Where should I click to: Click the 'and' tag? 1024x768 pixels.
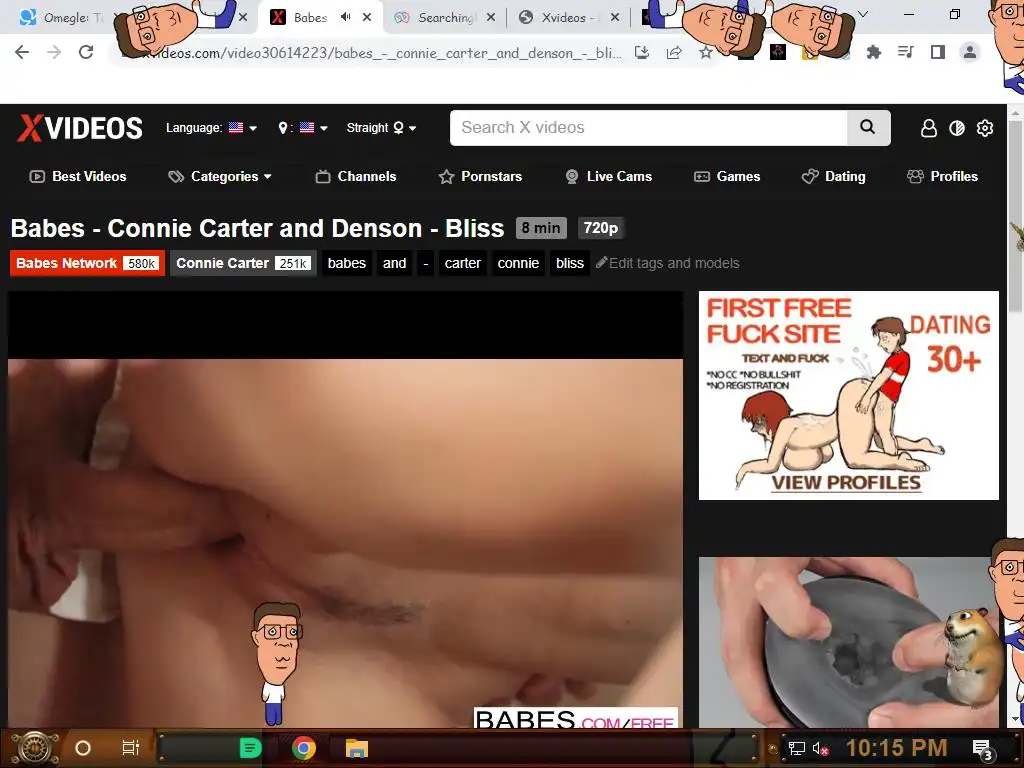pos(394,263)
